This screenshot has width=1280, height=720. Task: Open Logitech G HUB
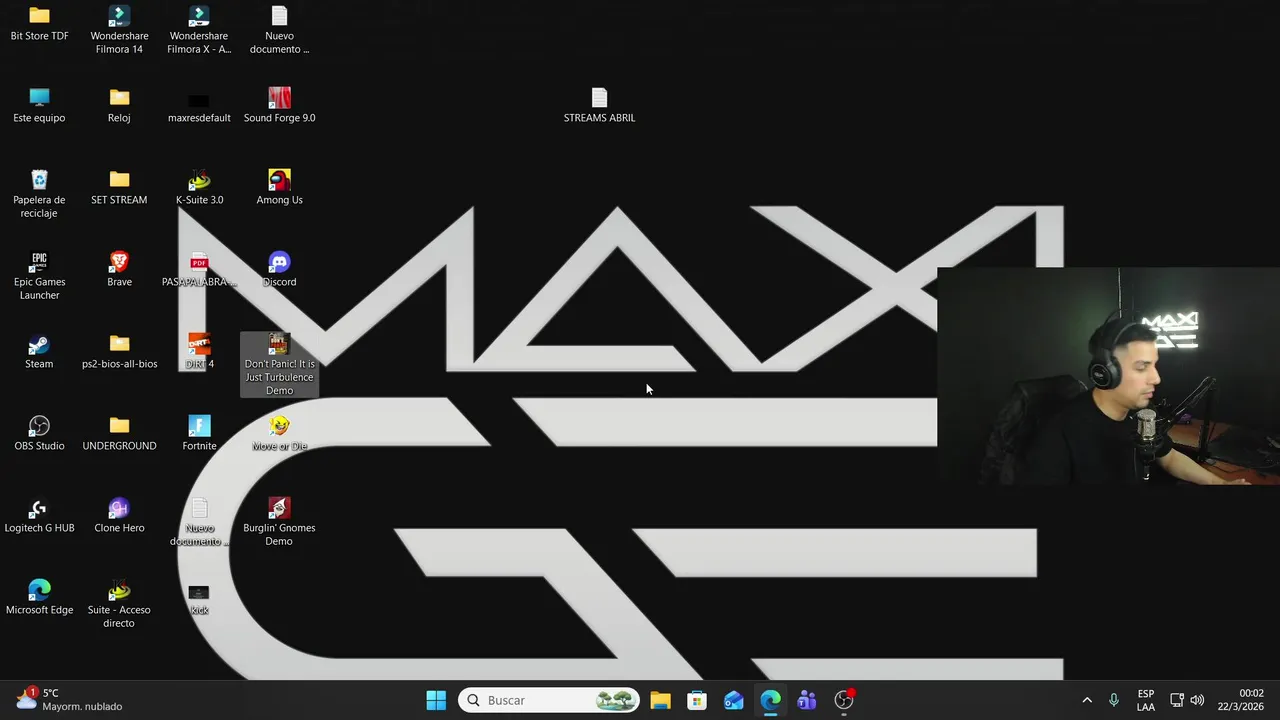(39, 516)
